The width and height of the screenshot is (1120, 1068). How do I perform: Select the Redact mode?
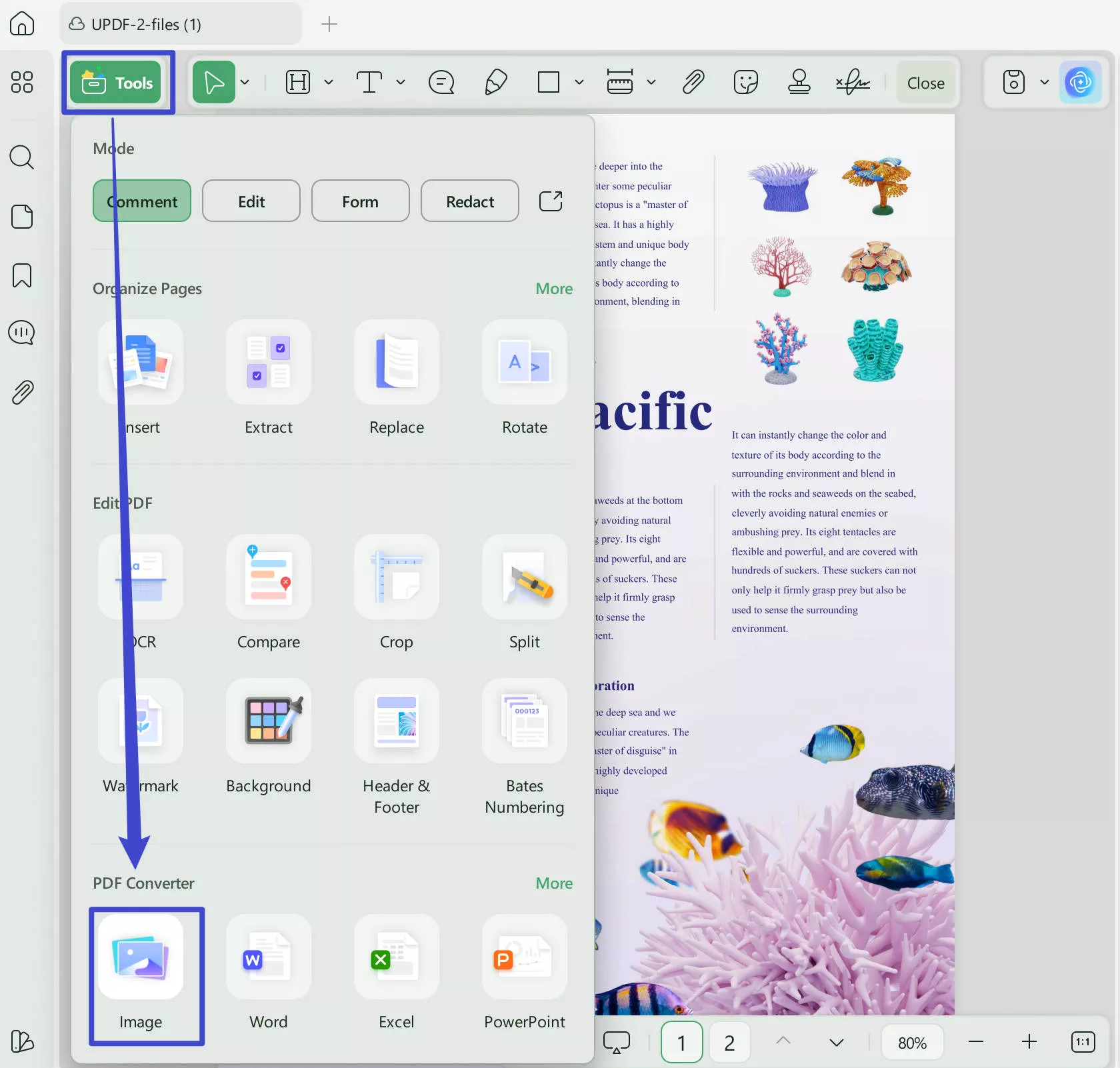[x=469, y=201]
